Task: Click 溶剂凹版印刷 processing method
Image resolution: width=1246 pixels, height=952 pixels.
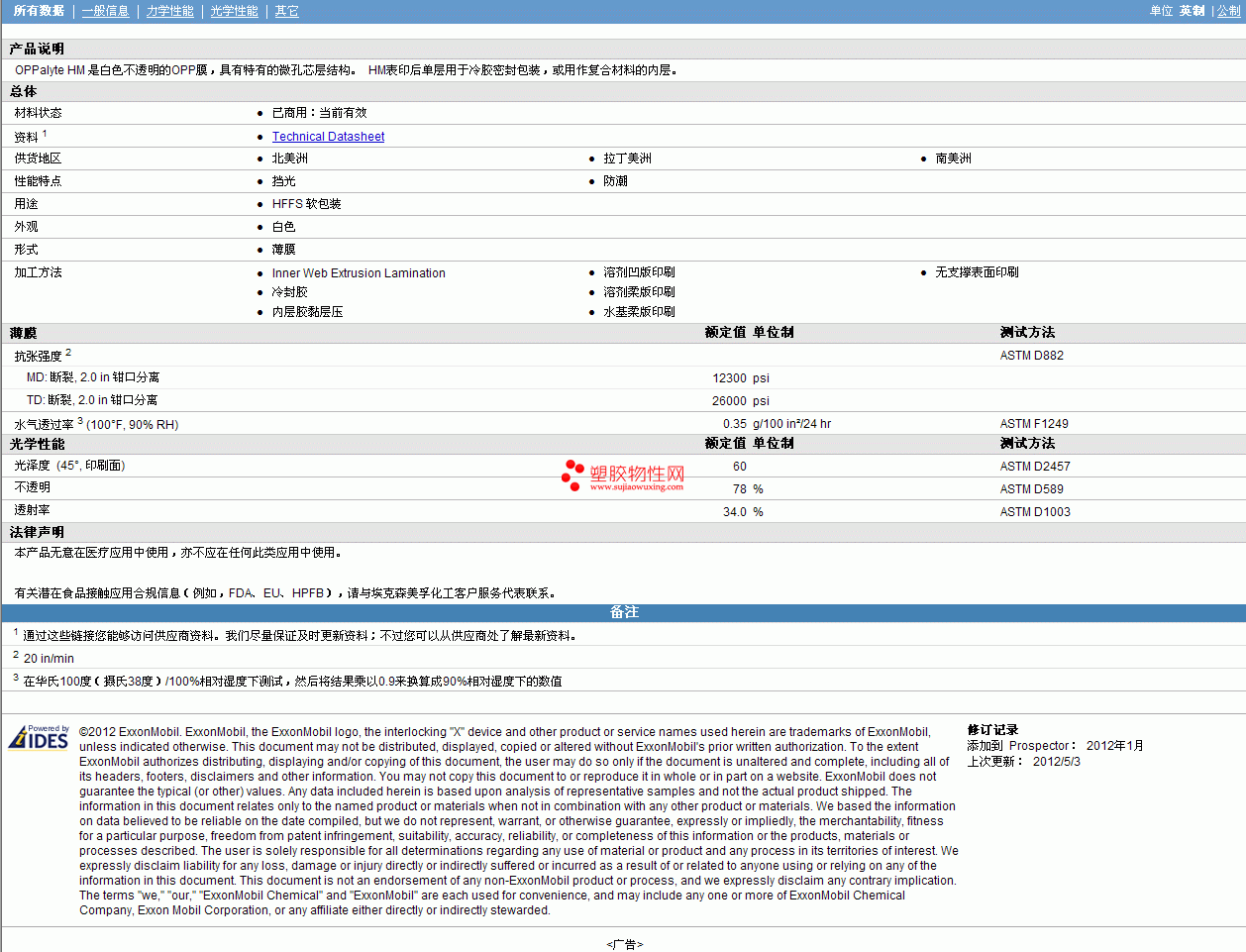Action: click(640, 272)
